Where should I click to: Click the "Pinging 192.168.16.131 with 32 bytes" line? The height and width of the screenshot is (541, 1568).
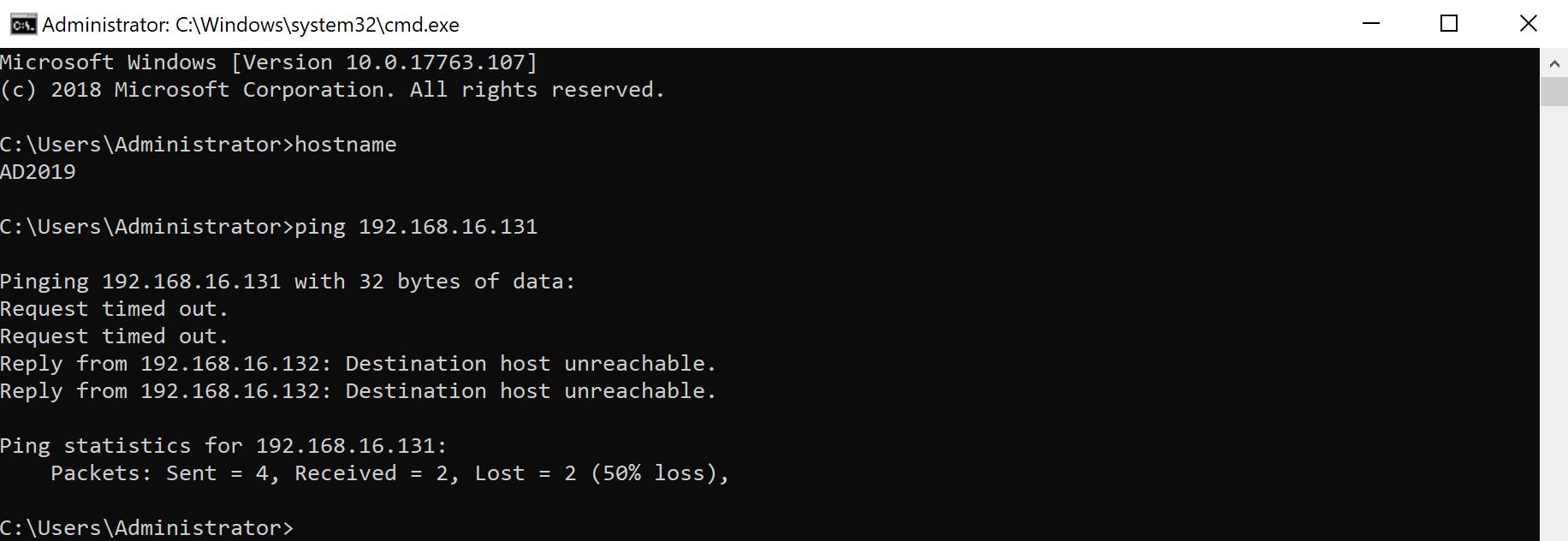(288, 282)
